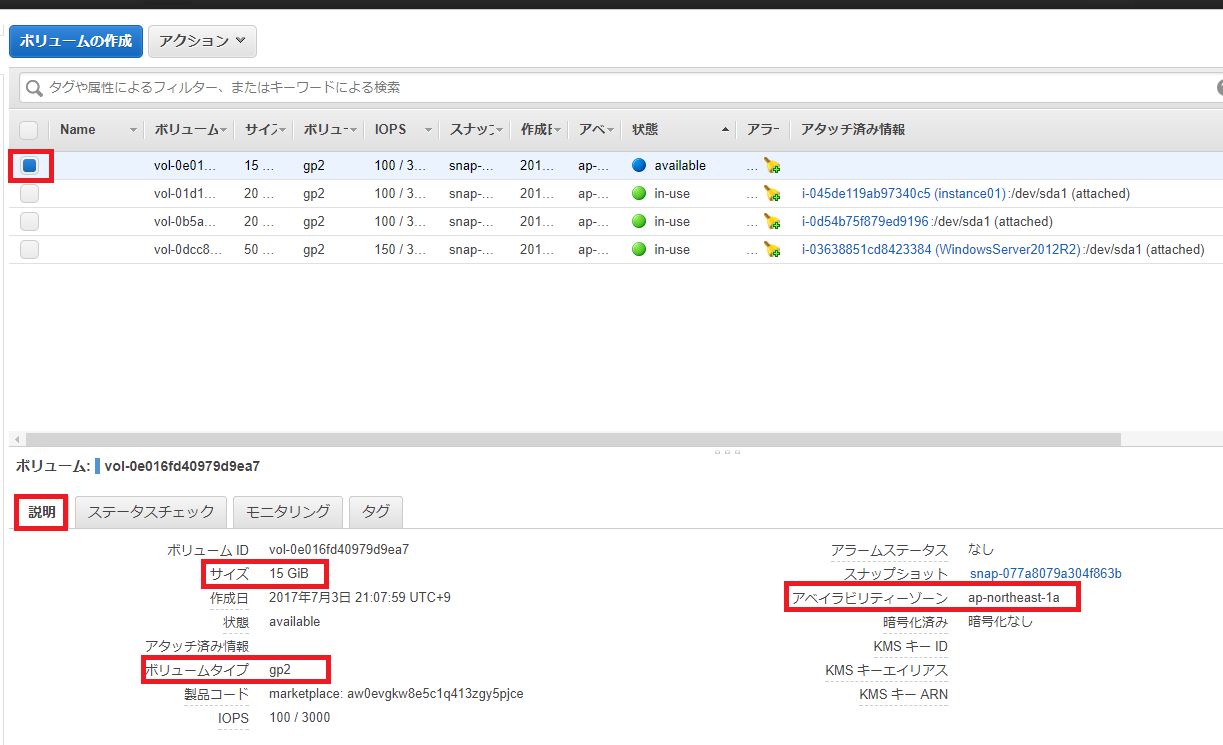
Task: Open the スナップ column header arrow
Action: (x=500, y=131)
